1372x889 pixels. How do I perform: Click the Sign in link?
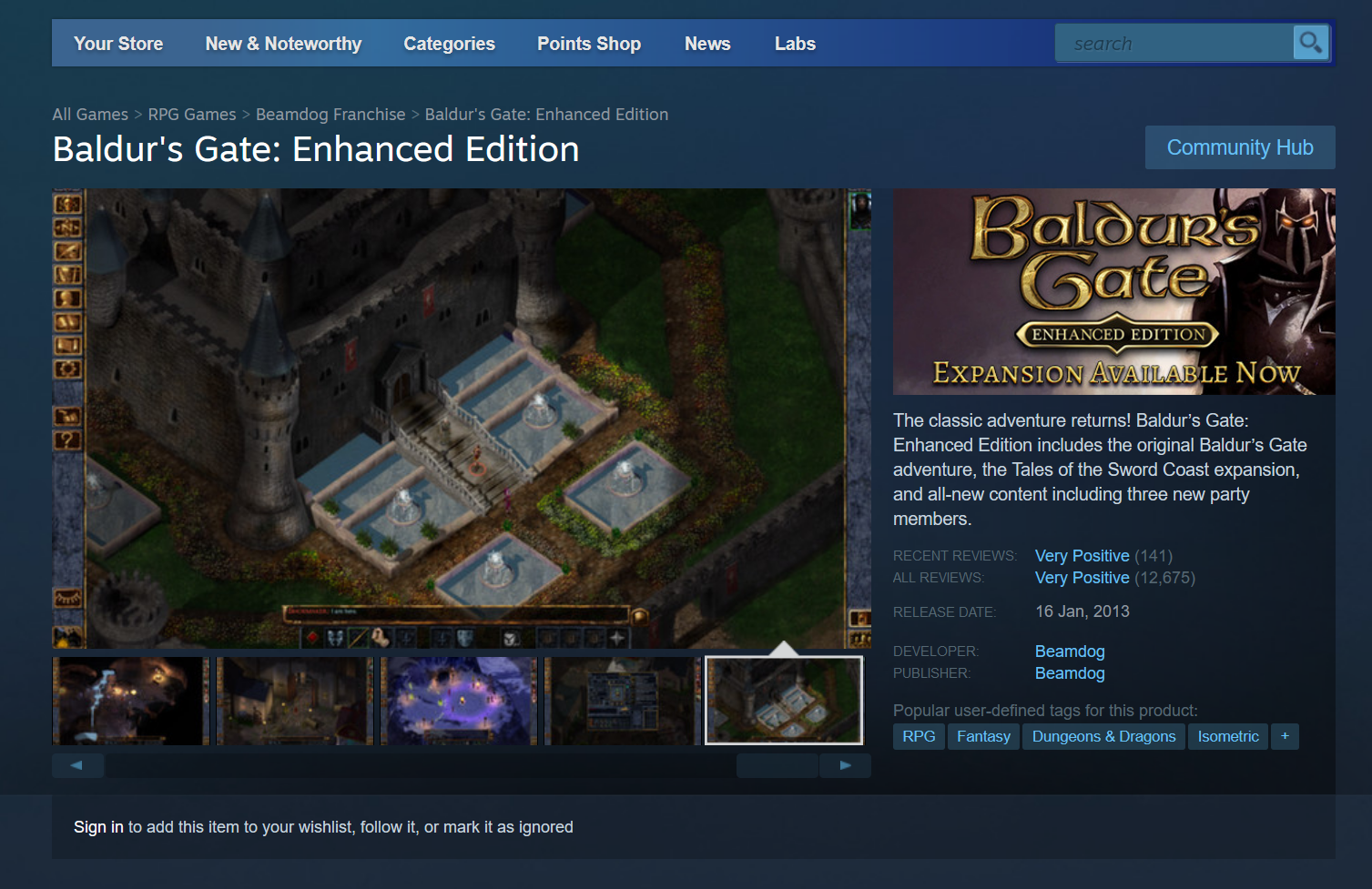98,827
